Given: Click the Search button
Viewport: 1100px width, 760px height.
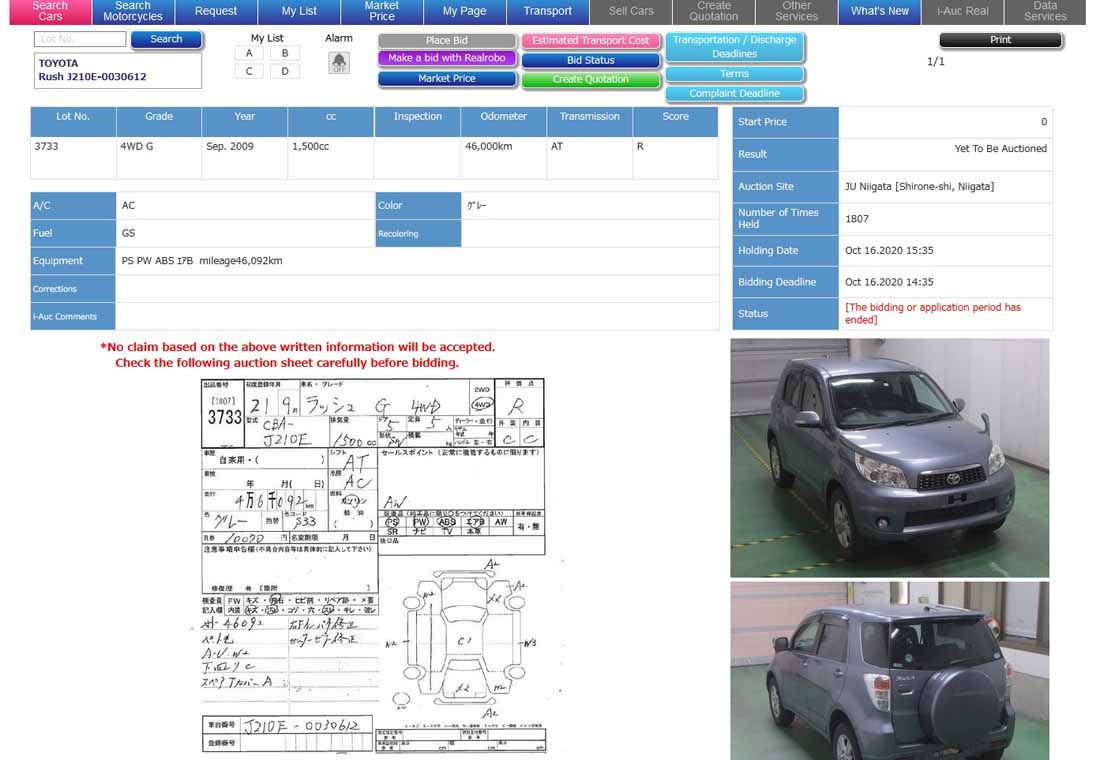Looking at the screenshot, I should click(x=166, y=39).
